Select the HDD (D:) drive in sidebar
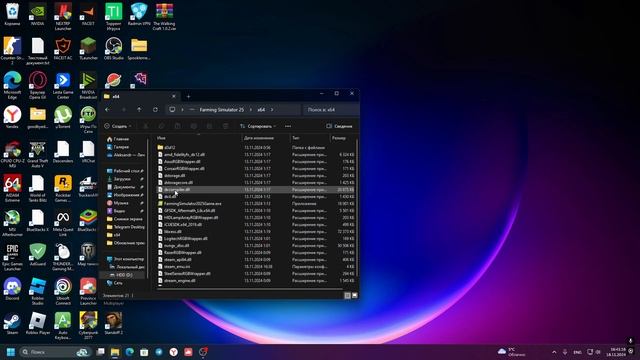Screen dimensions: 640x360 click(124, 275)
